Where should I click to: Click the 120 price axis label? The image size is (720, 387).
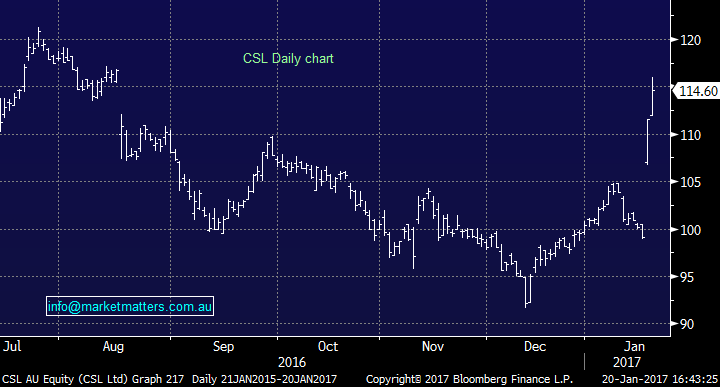pyautogui.click(x=691, y=40)
